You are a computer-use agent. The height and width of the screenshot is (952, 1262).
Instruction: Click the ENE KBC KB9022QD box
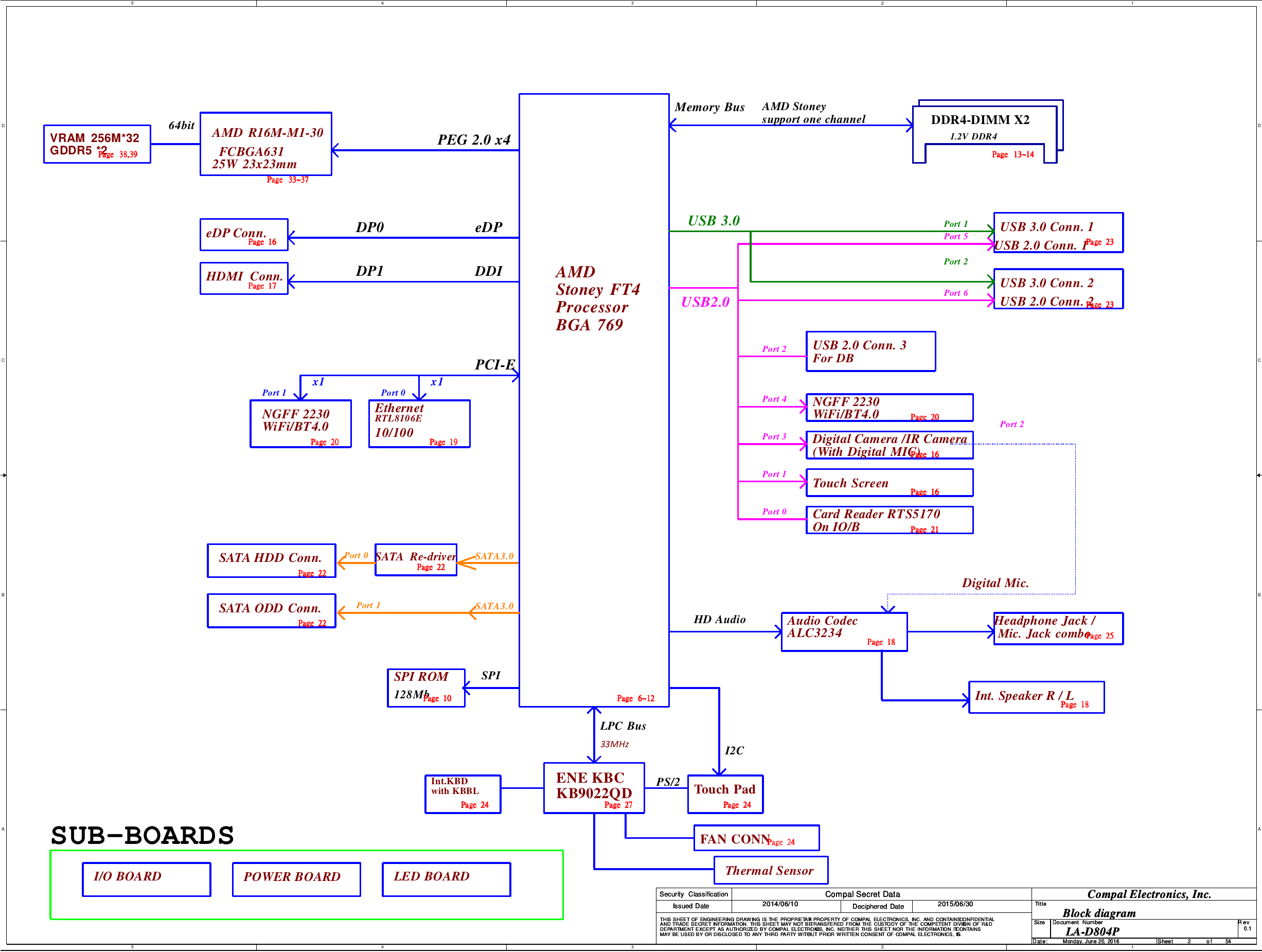tap(594, 788)
